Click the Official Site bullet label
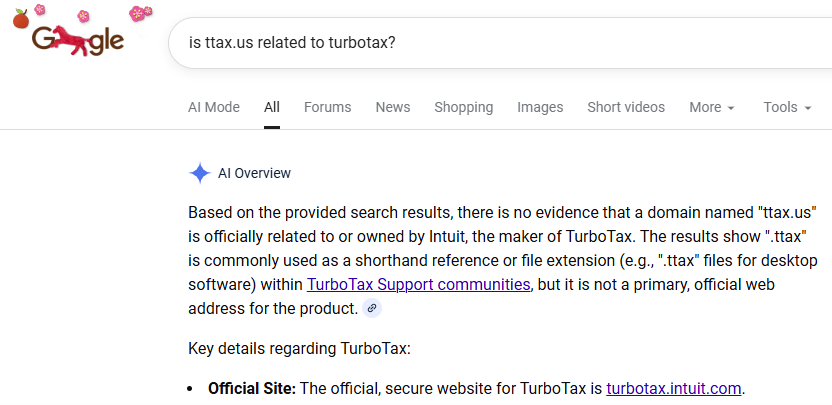The height and width of the screenshot is (405, 832). pos(251,388)
